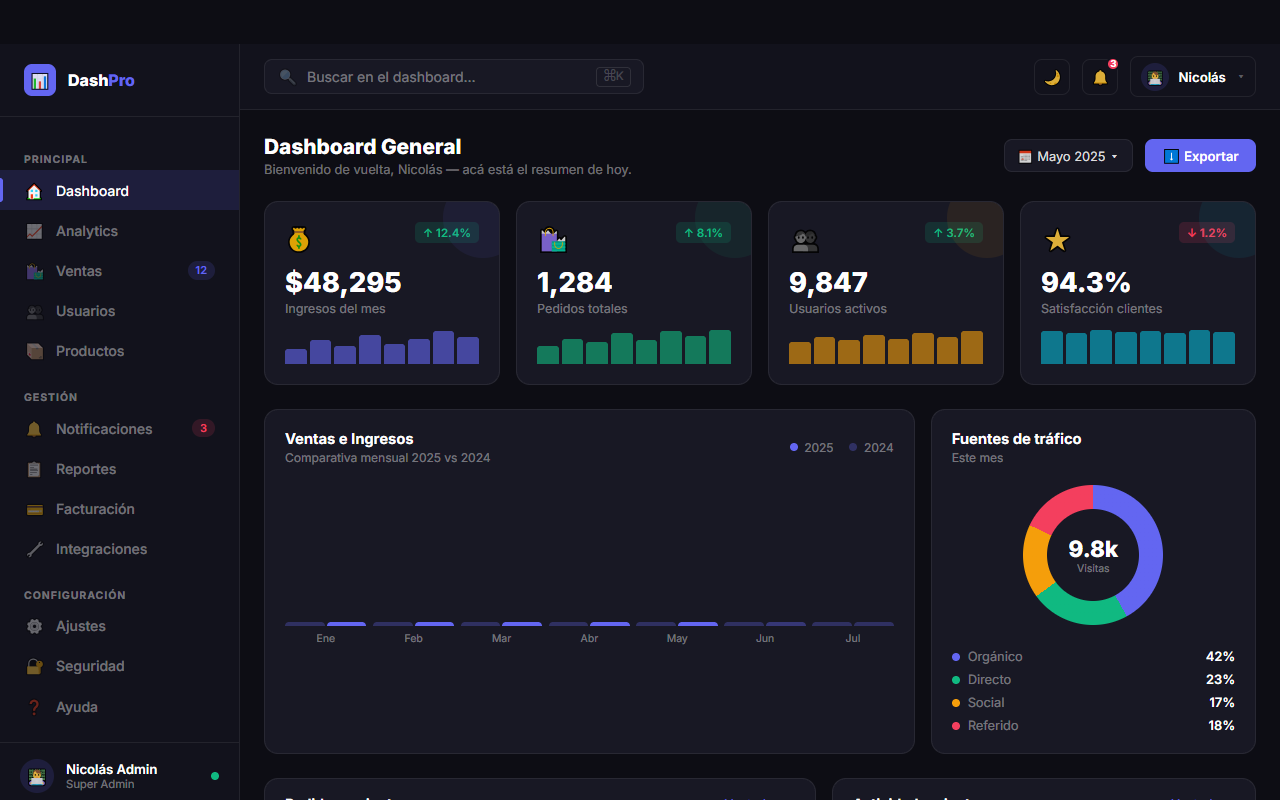Click the Ayuda question mark icon
This screenshot has height=800, width=1280.
click(x=34, y=707)
